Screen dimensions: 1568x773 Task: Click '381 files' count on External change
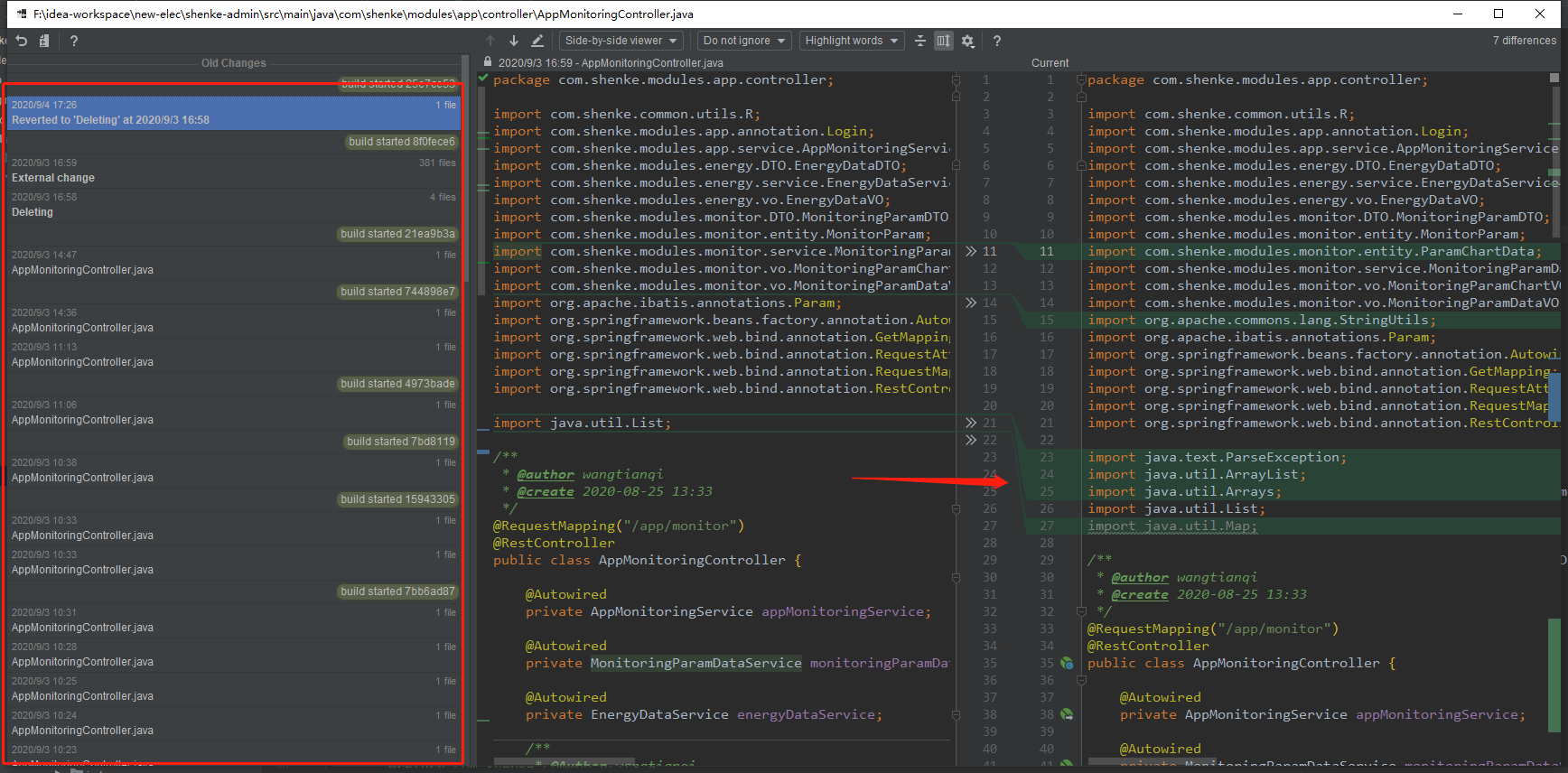tap(437, 163)
